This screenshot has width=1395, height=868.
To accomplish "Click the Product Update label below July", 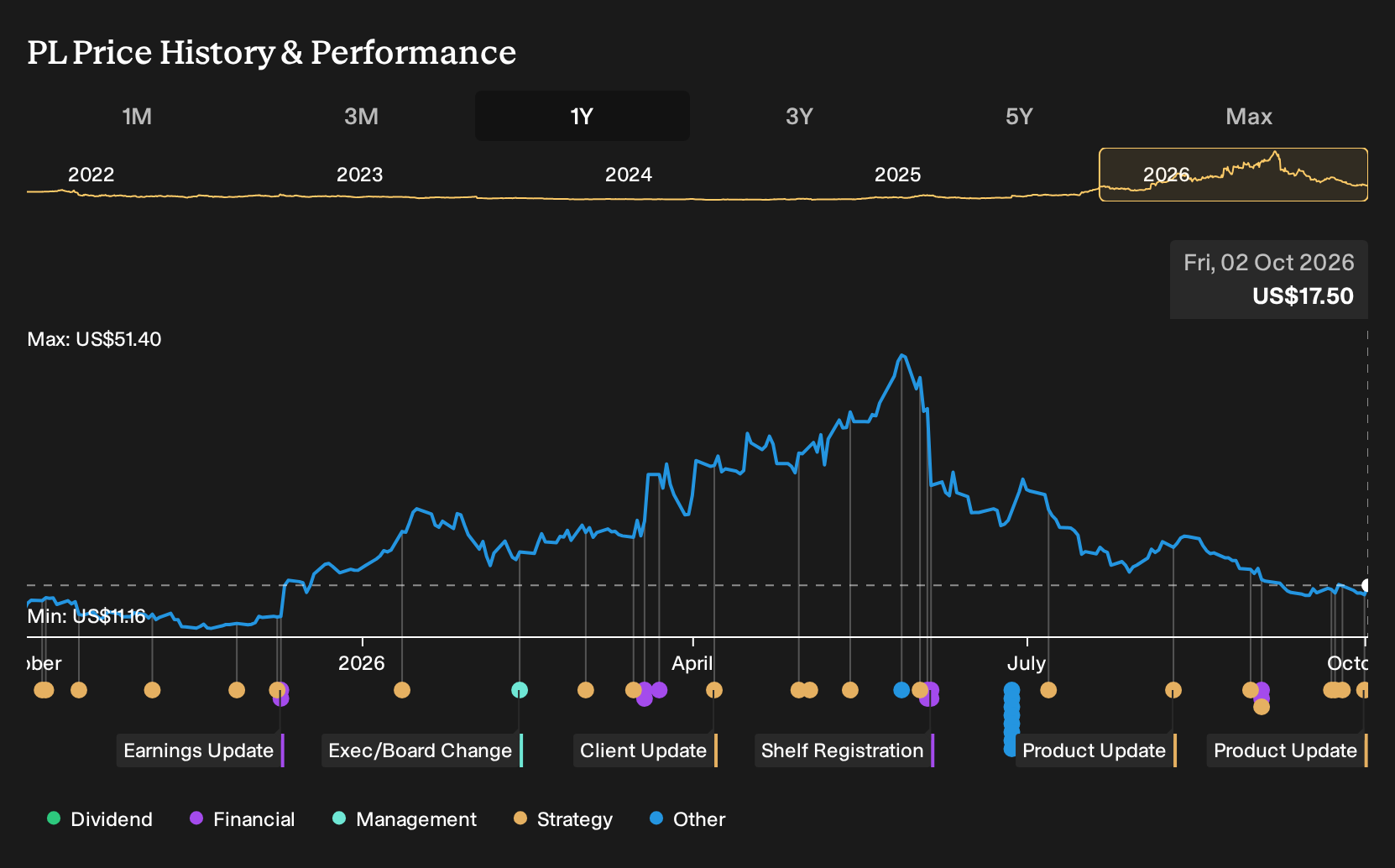I will pyautogui.click(x=1096, y=750).
